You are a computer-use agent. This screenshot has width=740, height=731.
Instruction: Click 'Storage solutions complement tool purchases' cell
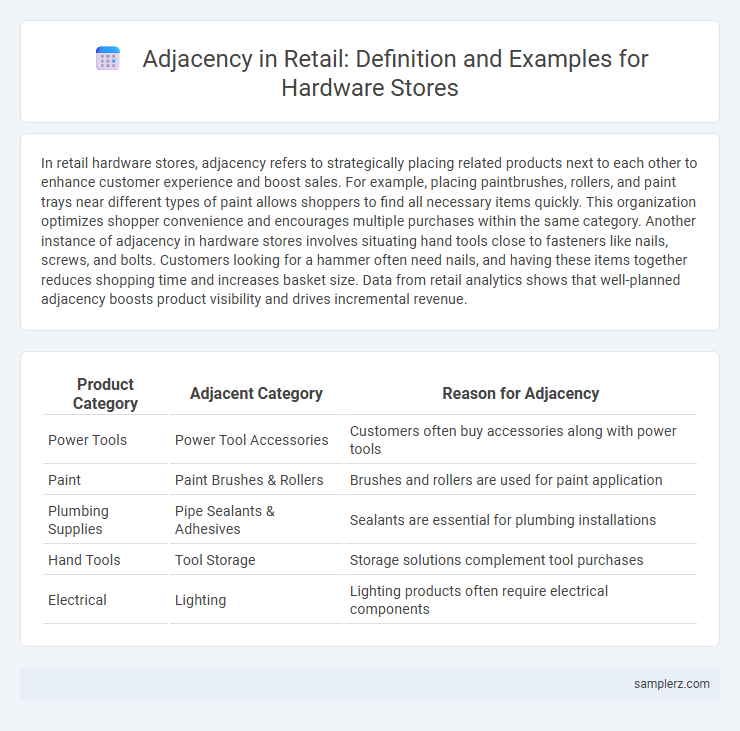[521, 560]
